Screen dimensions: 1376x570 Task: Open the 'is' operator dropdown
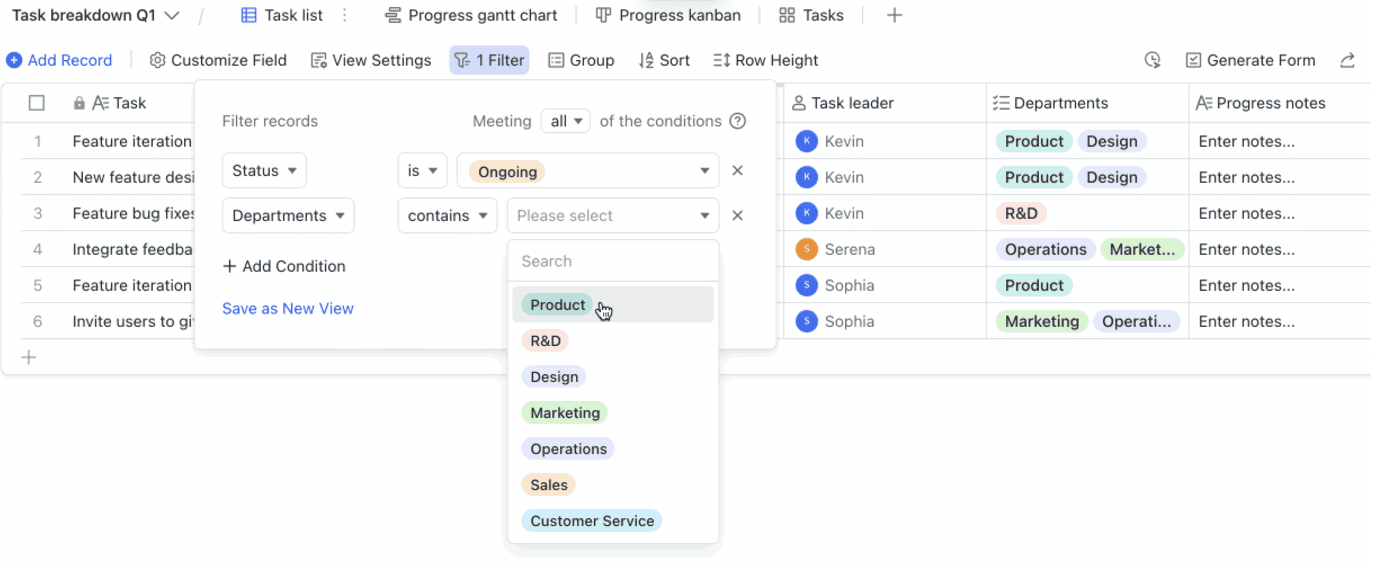click(422, 171)
